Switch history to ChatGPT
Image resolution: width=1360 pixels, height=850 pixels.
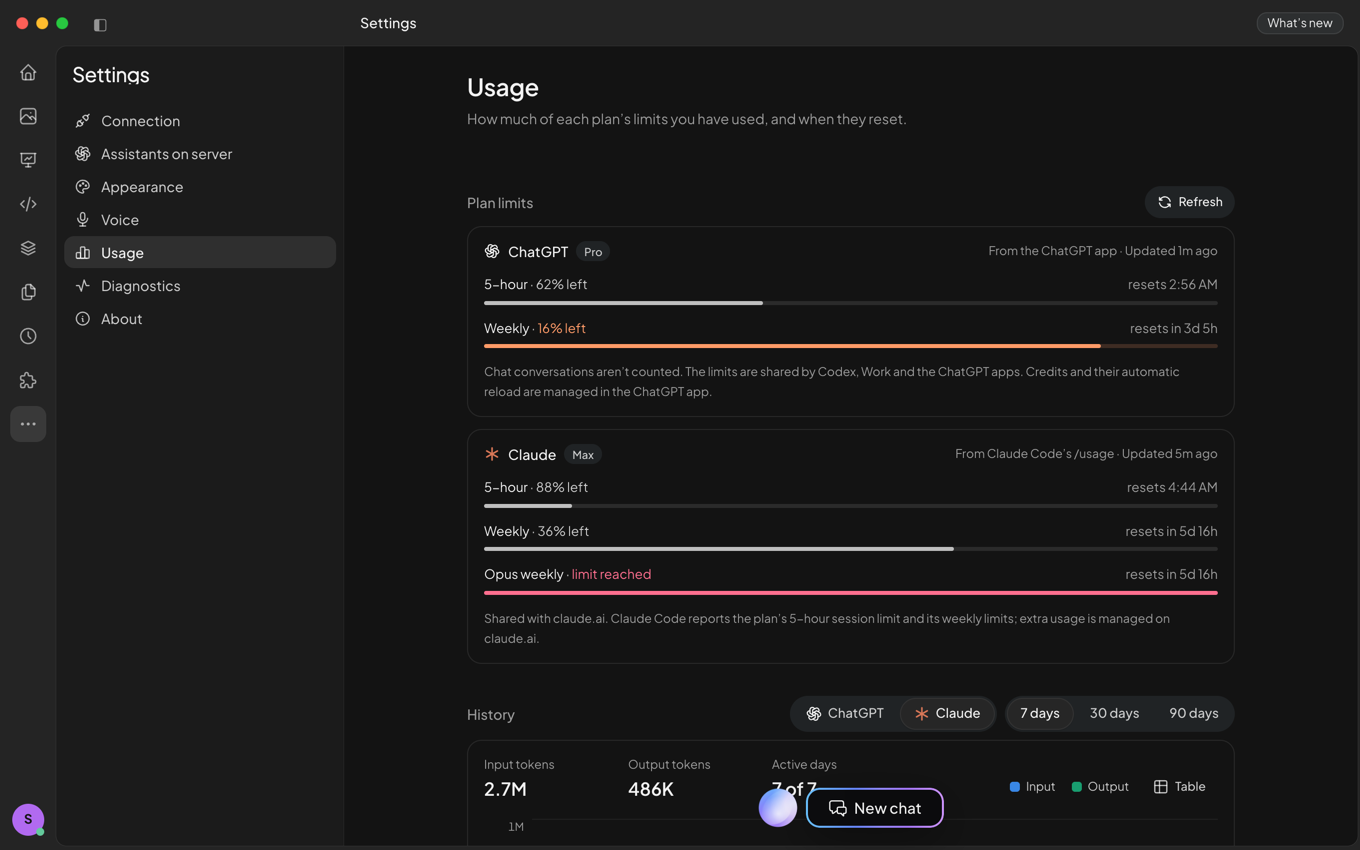[845, 713]
